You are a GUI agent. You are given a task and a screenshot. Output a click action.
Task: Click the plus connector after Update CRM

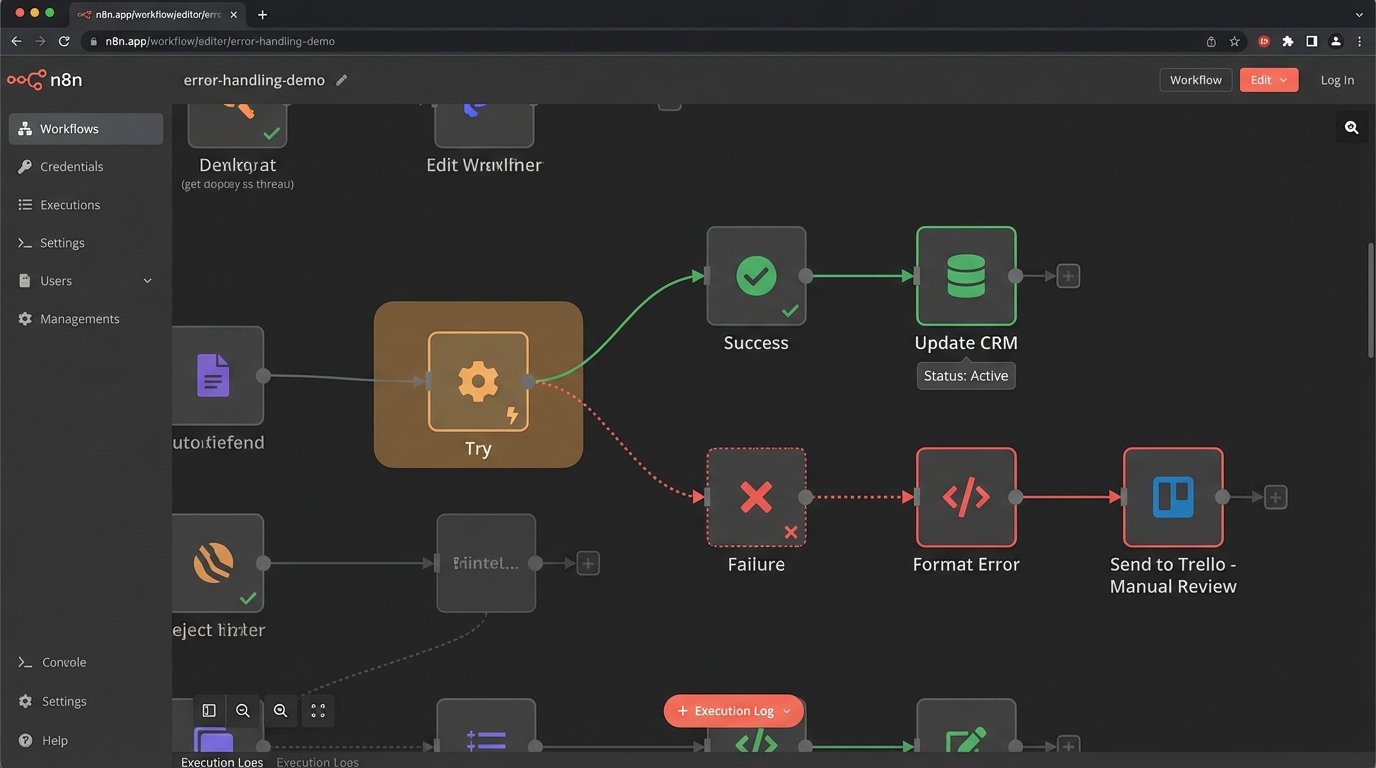coord(1067,275)
